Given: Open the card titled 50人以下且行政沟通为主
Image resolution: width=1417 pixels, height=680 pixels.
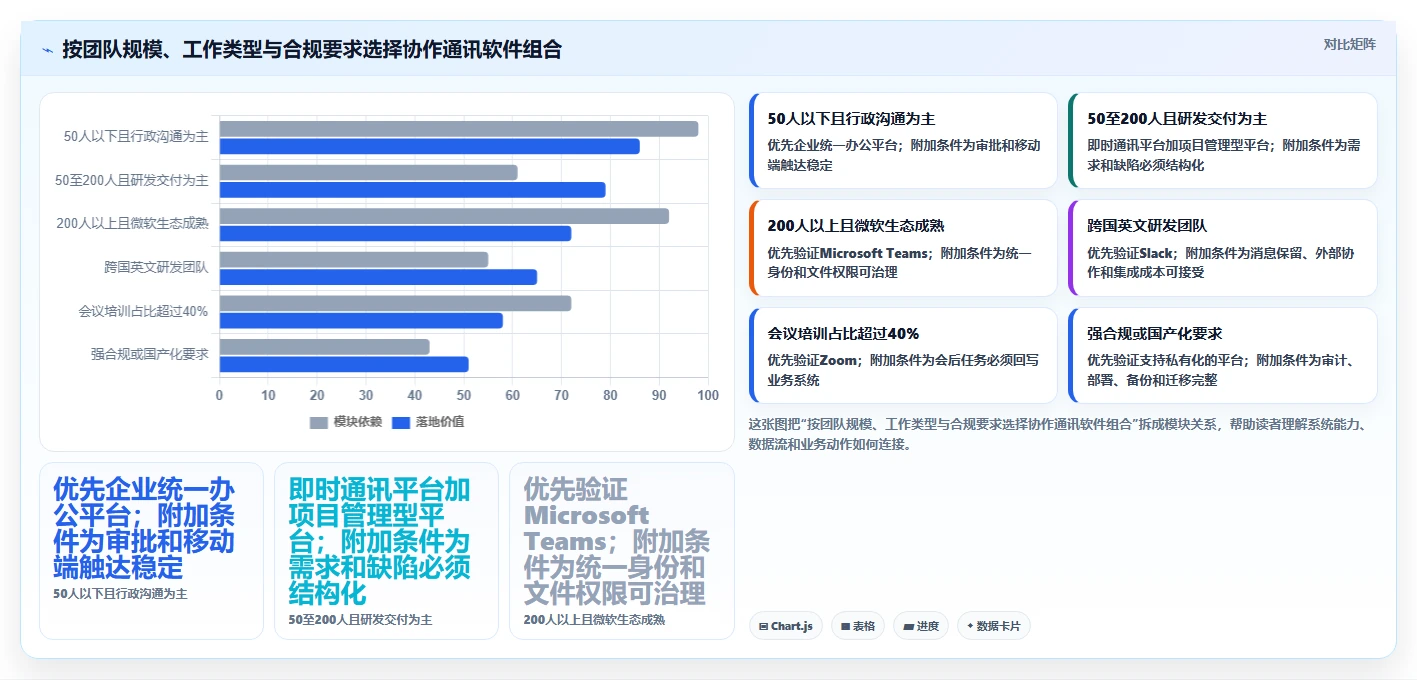Looking at the screenshot, I should click(x=903, y=141).
